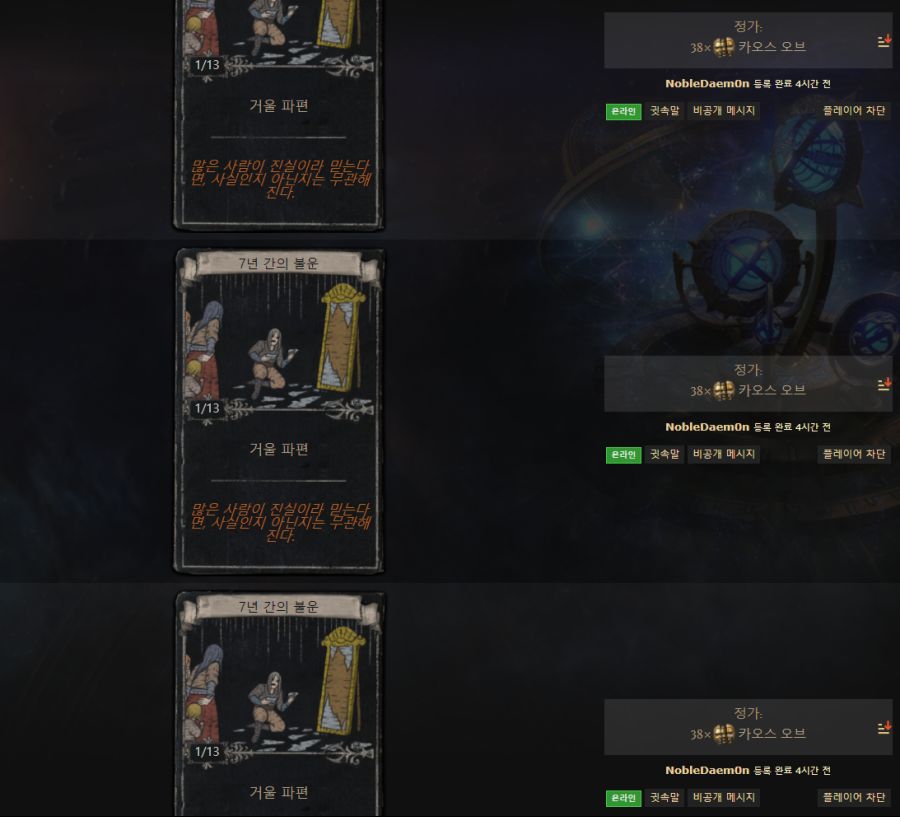Click the Chaos Orb icon in bottom listing
The image size is (900, 817).
[724, 734]
